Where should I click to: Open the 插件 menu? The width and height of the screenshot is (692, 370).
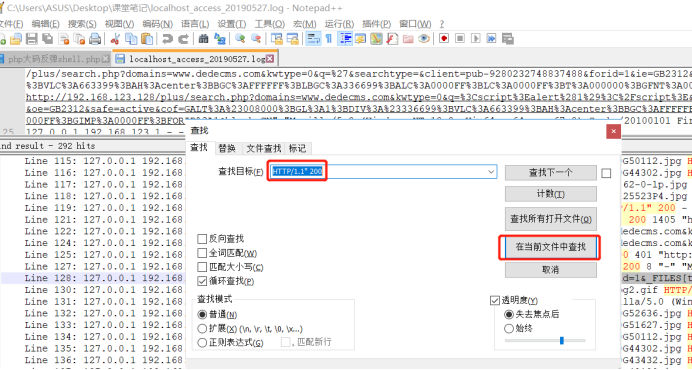coord(376,24)
